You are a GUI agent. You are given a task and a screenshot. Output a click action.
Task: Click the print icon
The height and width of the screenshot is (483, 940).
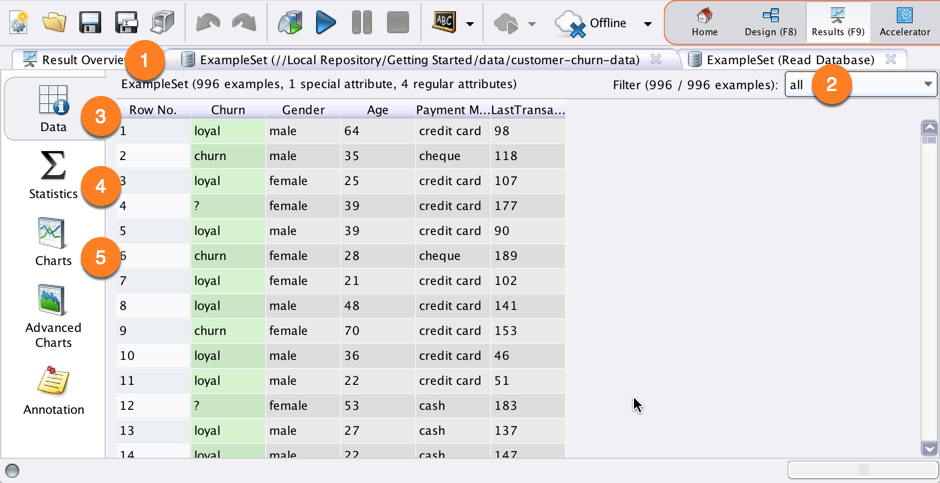point(162,23)
